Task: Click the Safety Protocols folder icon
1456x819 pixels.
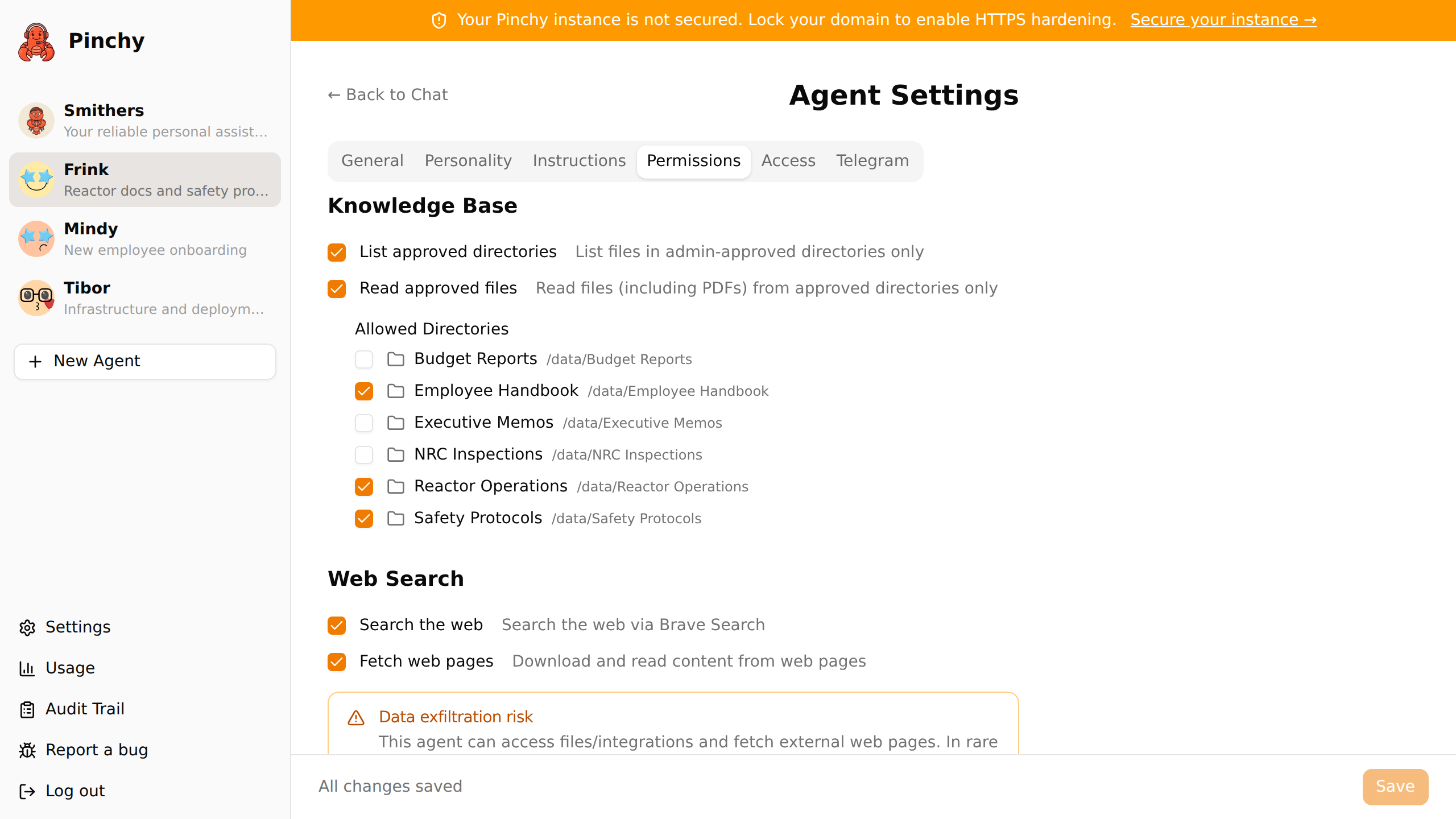Action: click(x=396, y=518)
